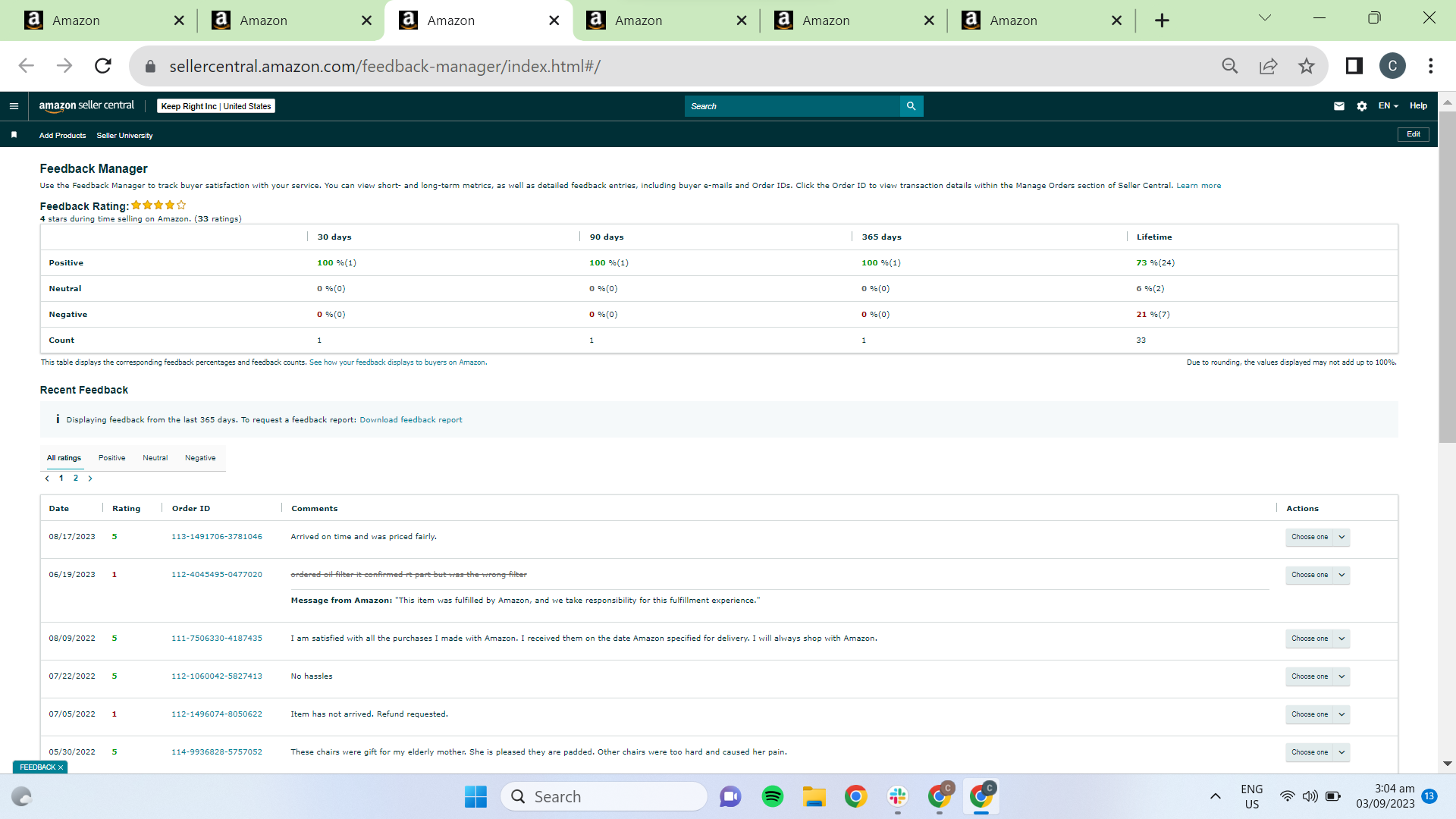1456x819 pixels.
Task: Reload the page
Action: [x=103, y=66]
